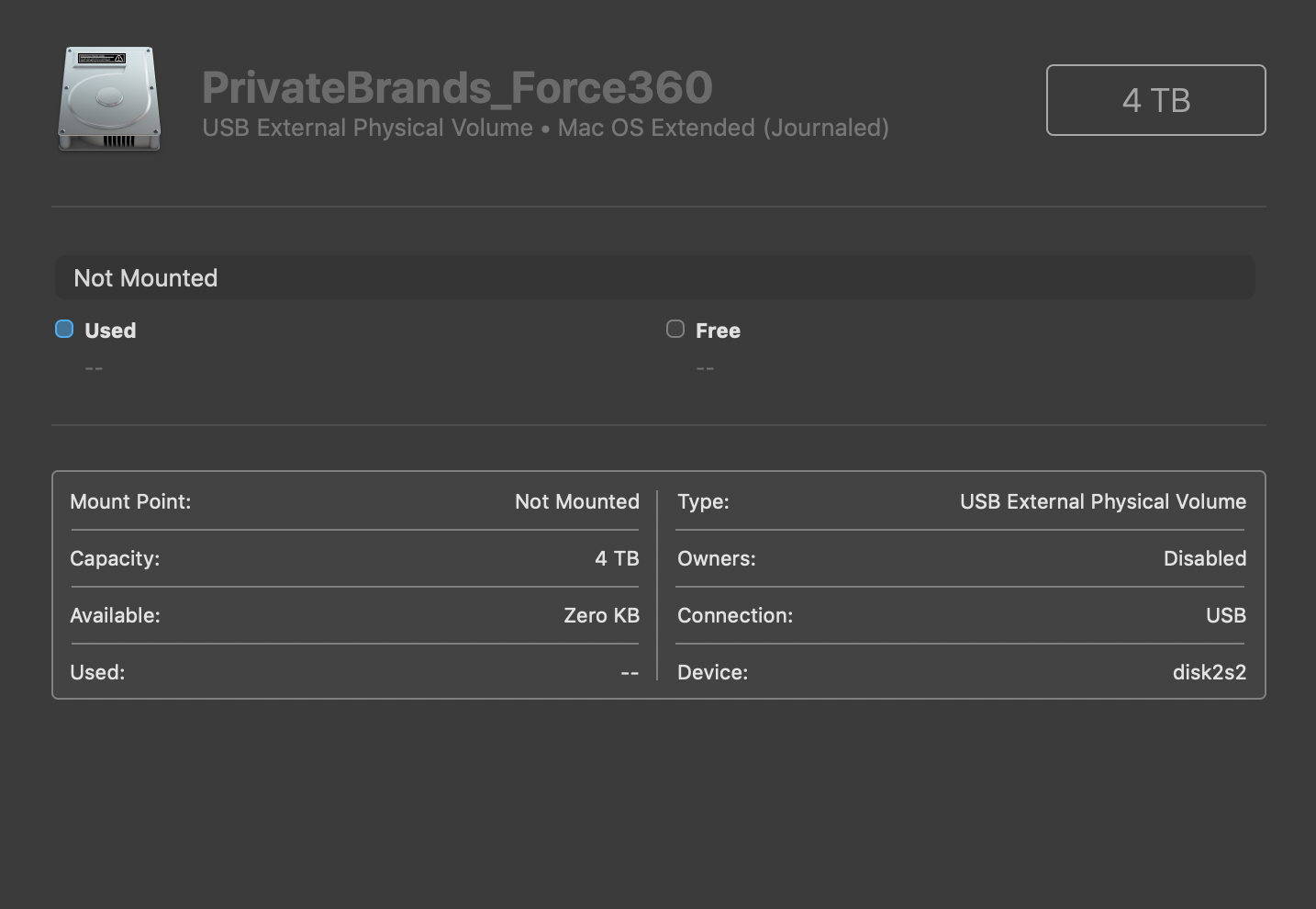Click the Owners Disabled value
This screenshot has width=1316, height=909.
pyautogui.click(x=1204, y=558)
